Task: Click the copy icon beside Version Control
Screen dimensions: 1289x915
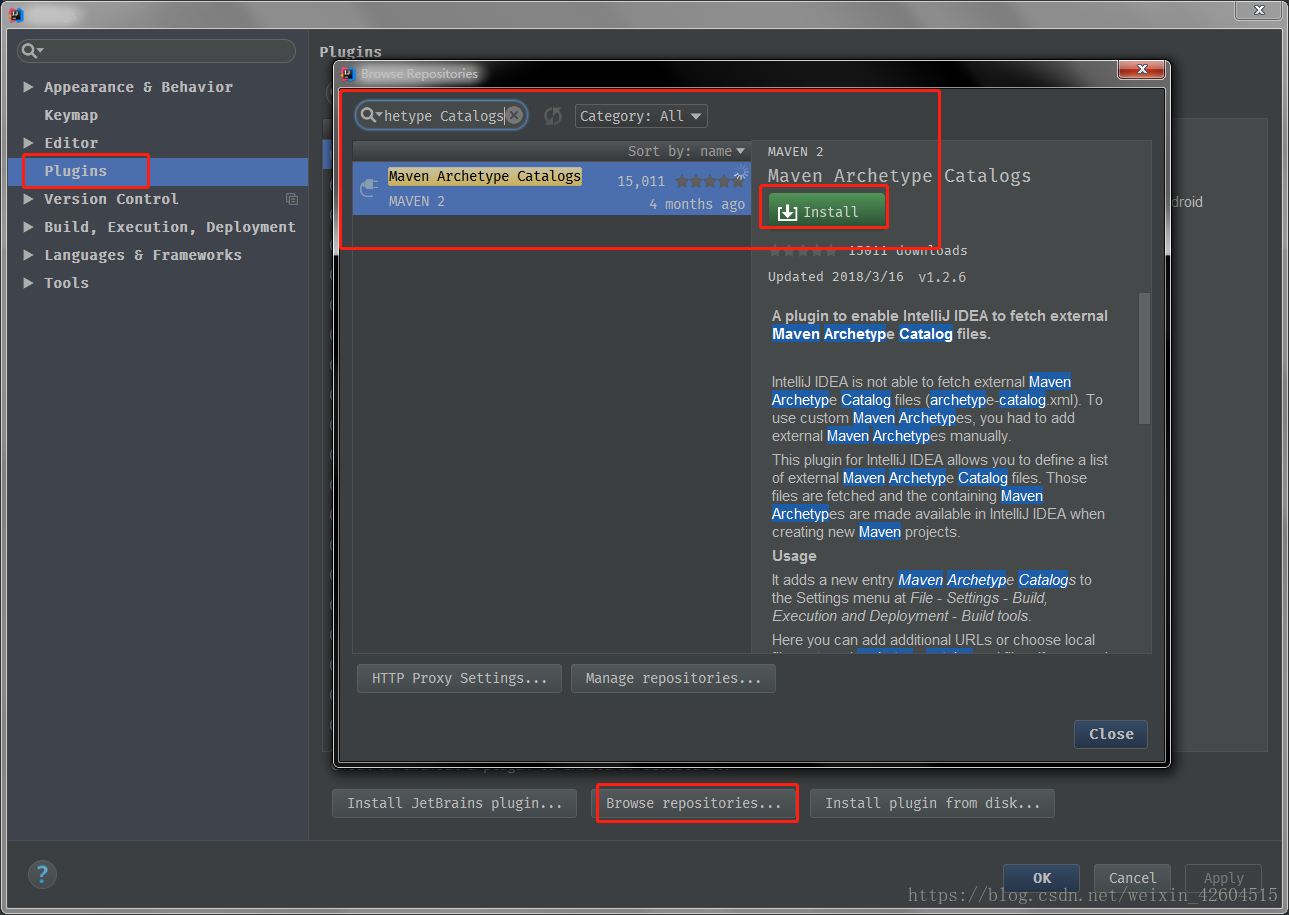Action: tap(292, 199)
